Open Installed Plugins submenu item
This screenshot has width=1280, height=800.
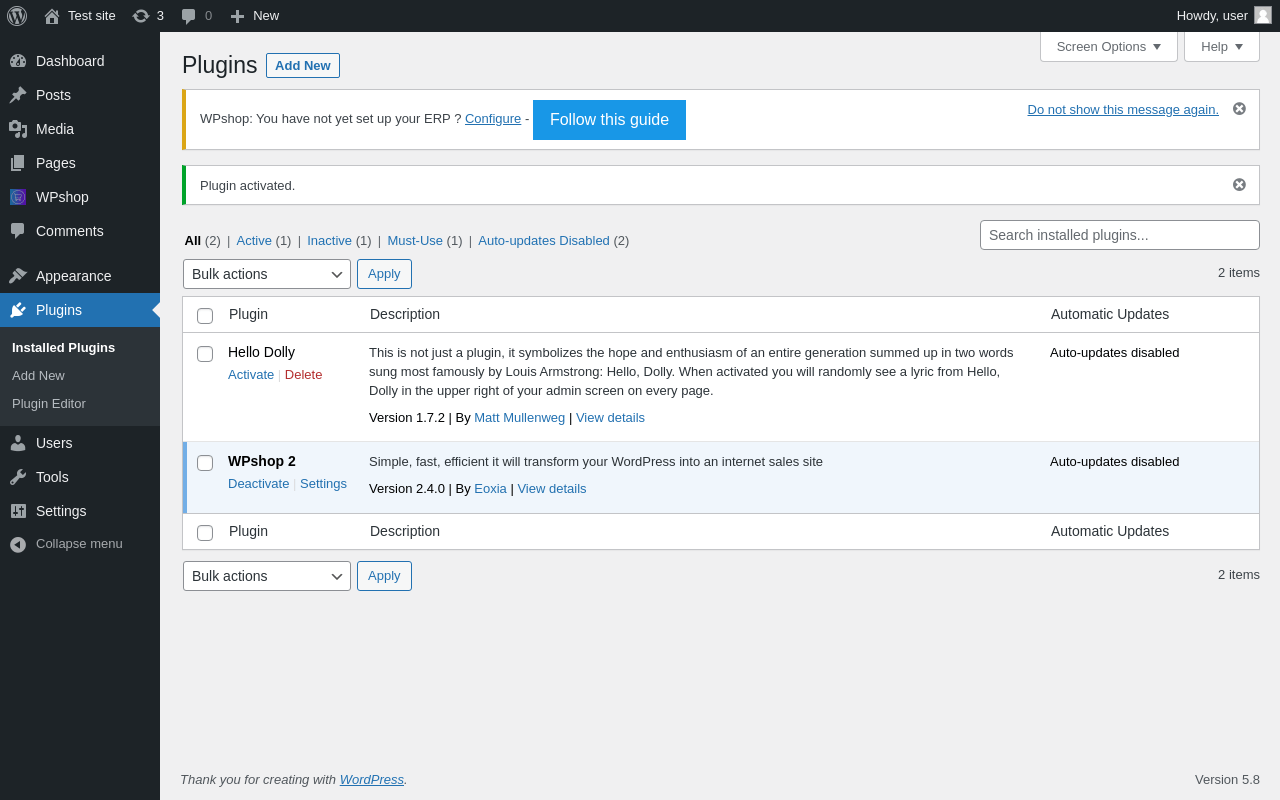pos(63,348)
